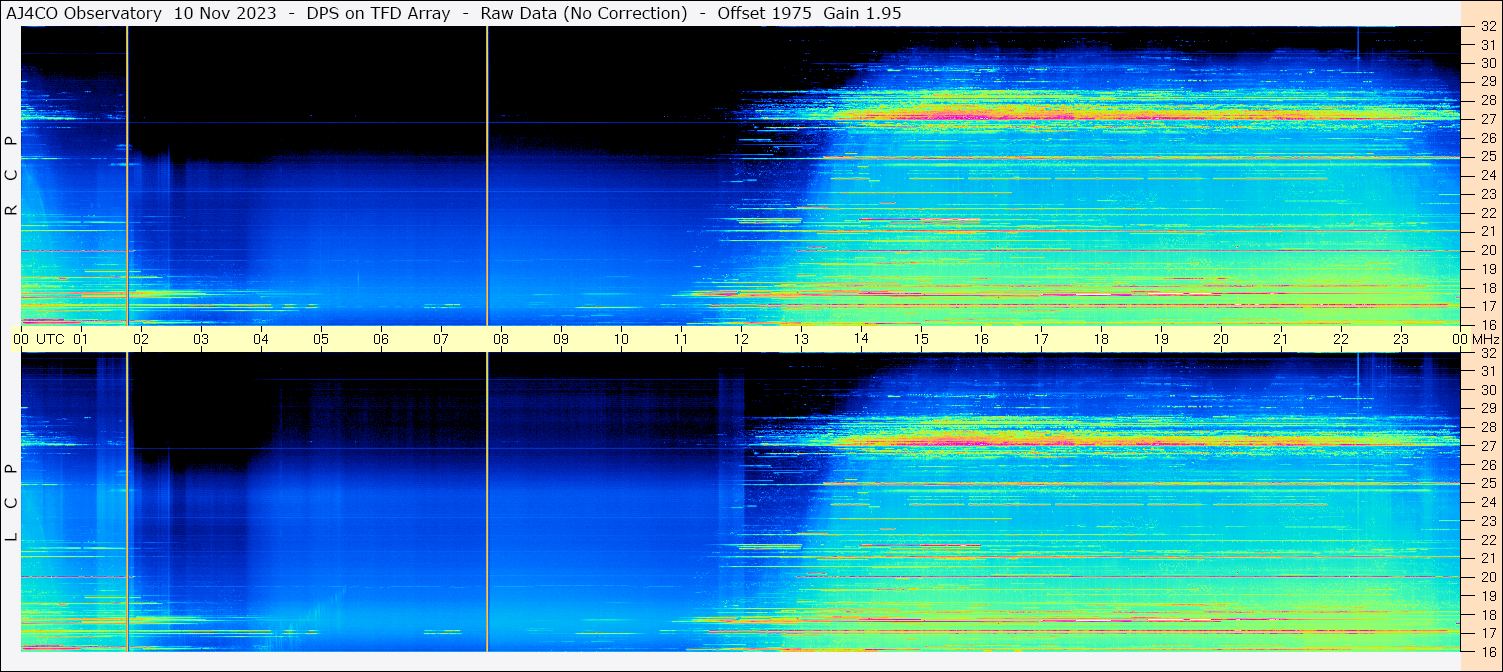1503x672 pixels.
Task: Click hour label '01' on UTC axis
Action: (x=81, y=339)
